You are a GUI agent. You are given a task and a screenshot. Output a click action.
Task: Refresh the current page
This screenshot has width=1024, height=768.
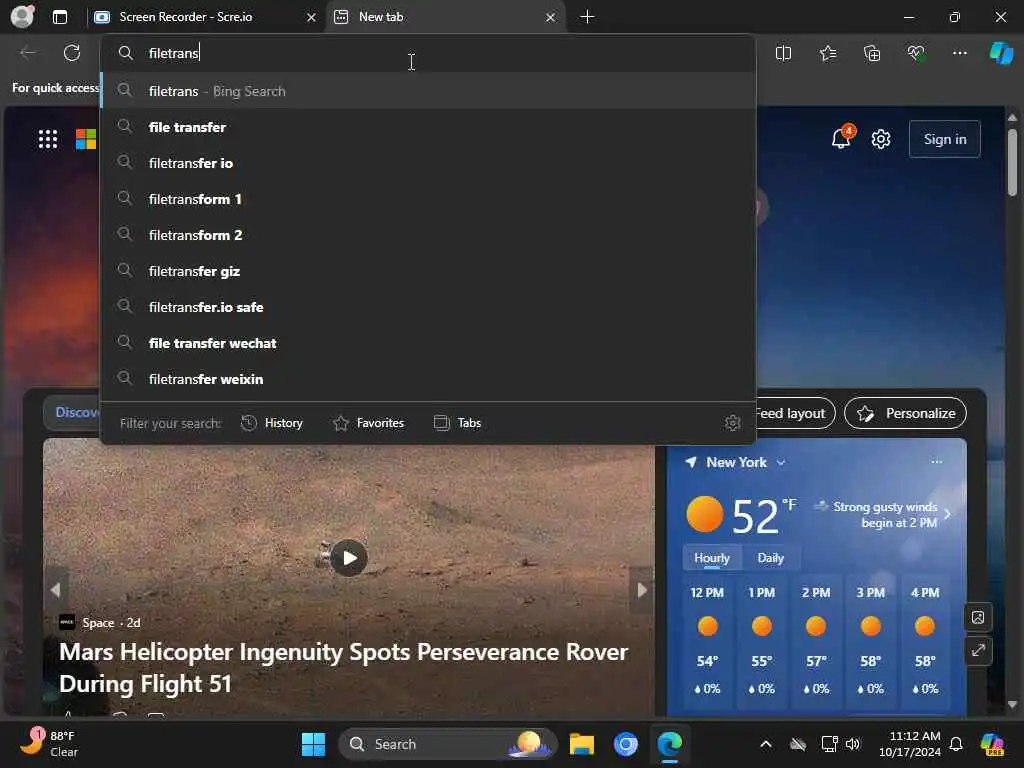click(72, 53)
